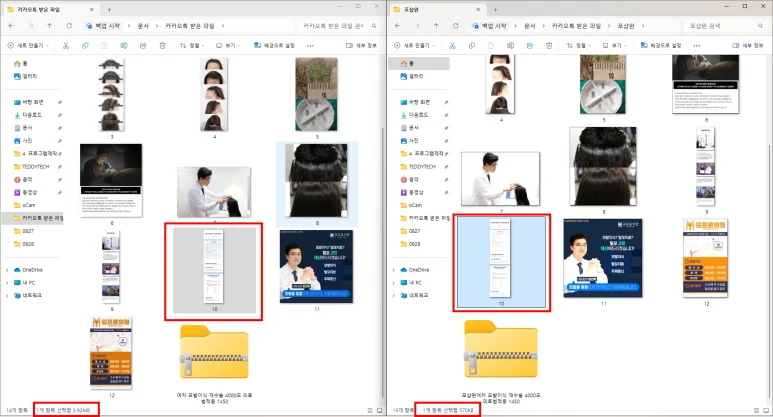The width and height of the screenshot is (773, 417).
Task: Click the Copy icon in right window toolbar
Action: click(471, 45)
